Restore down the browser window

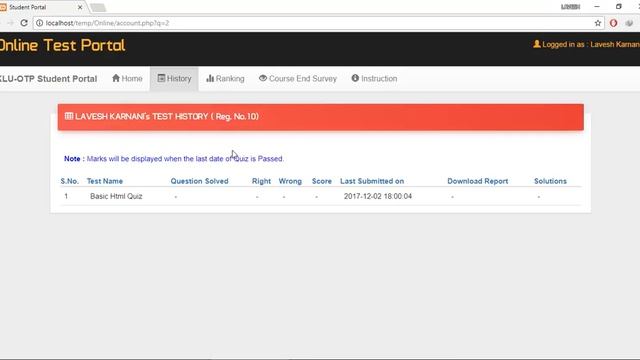click(619, 7)
